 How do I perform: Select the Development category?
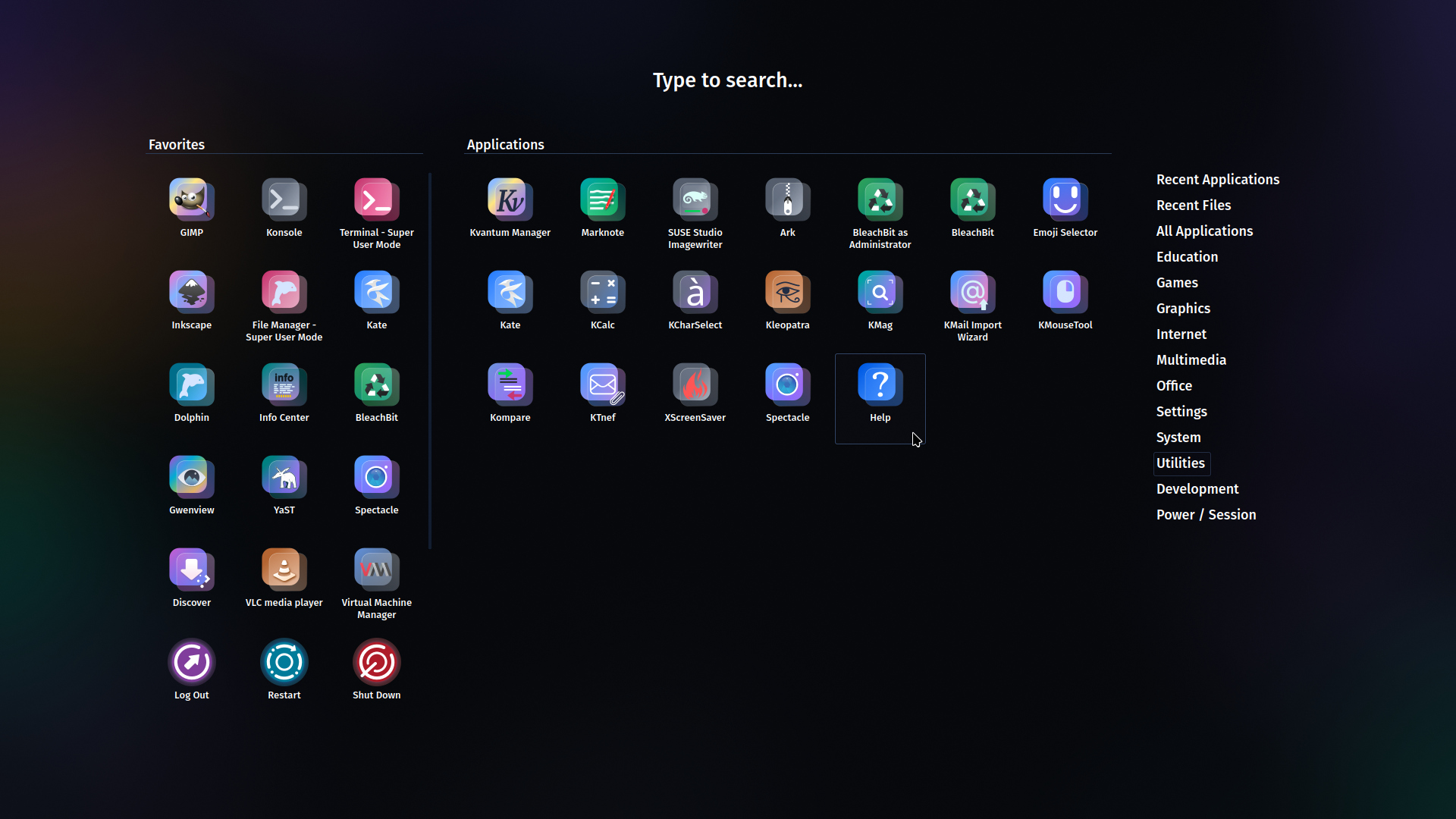click(1197, 489)
